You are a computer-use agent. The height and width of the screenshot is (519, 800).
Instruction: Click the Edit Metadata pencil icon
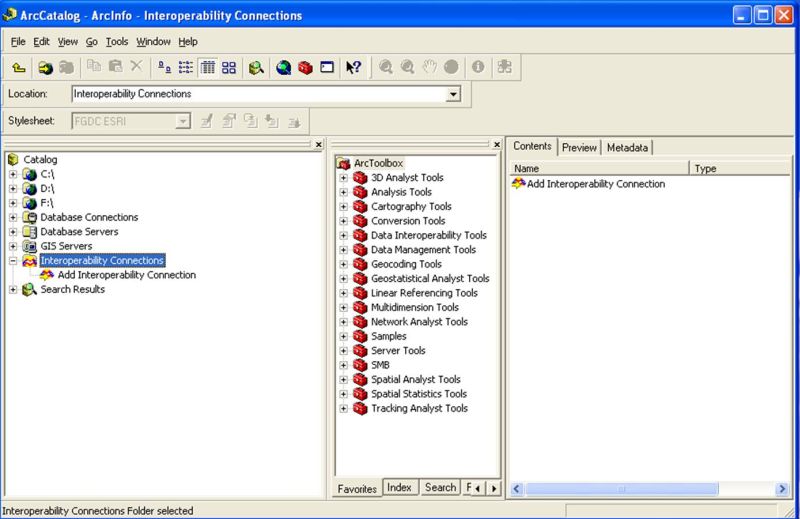207,121
